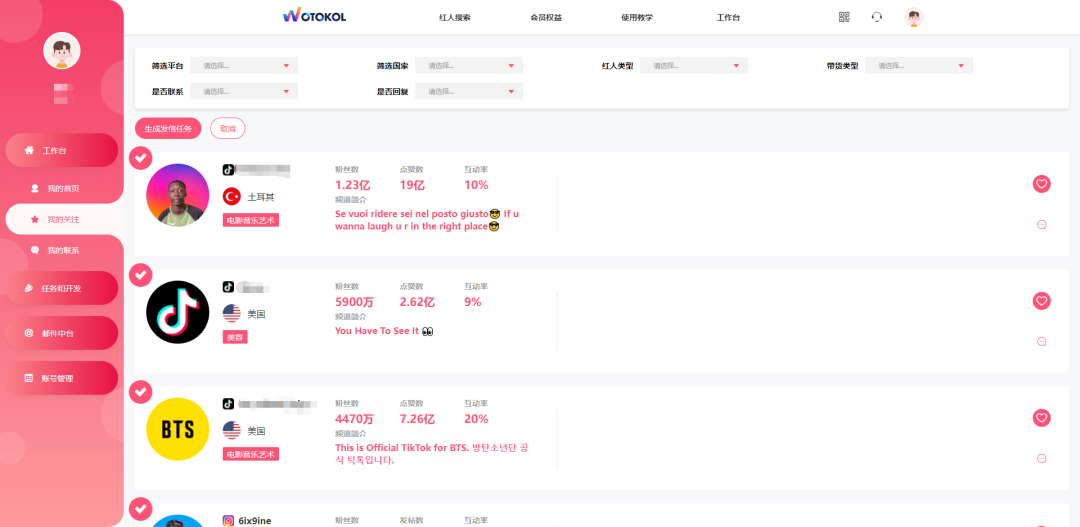Open the 筛选平台 dropdown
The width and height of the screenshot is (1080, 527).
pos(244,65)
